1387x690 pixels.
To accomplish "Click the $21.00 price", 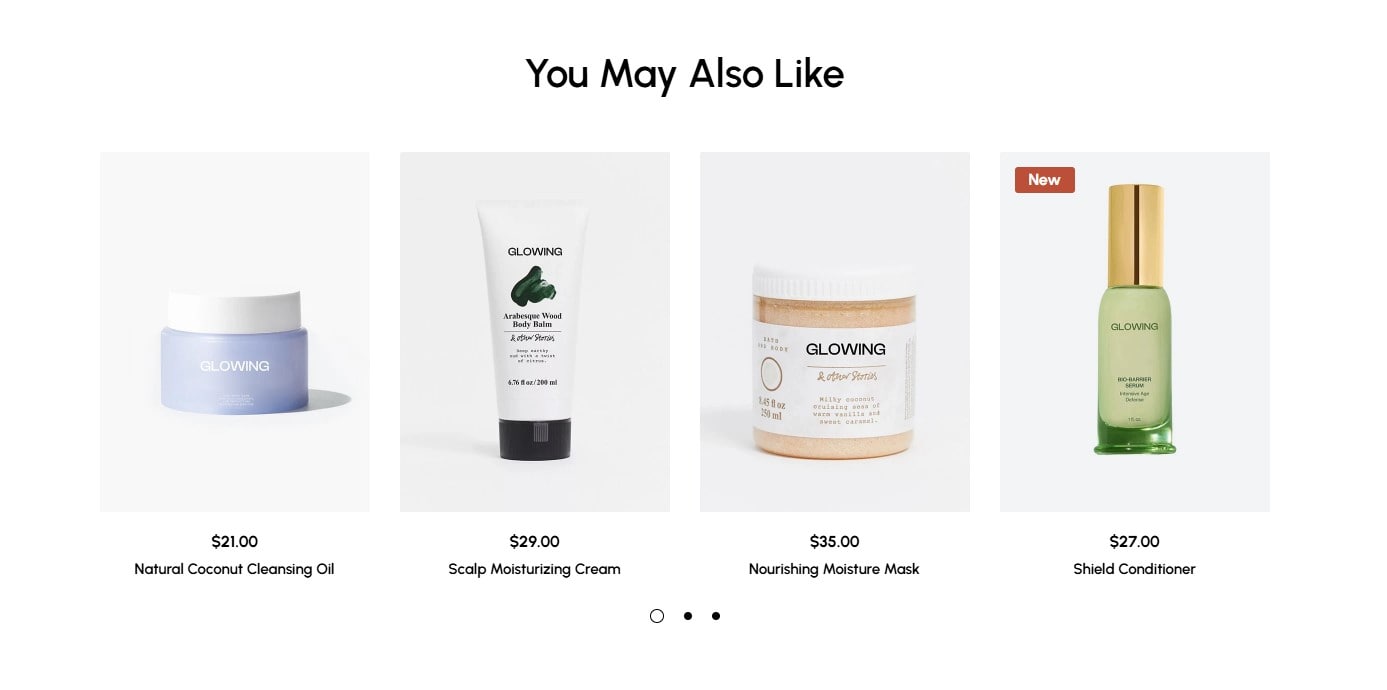I will pyautogui.click(x=234, y=542).
